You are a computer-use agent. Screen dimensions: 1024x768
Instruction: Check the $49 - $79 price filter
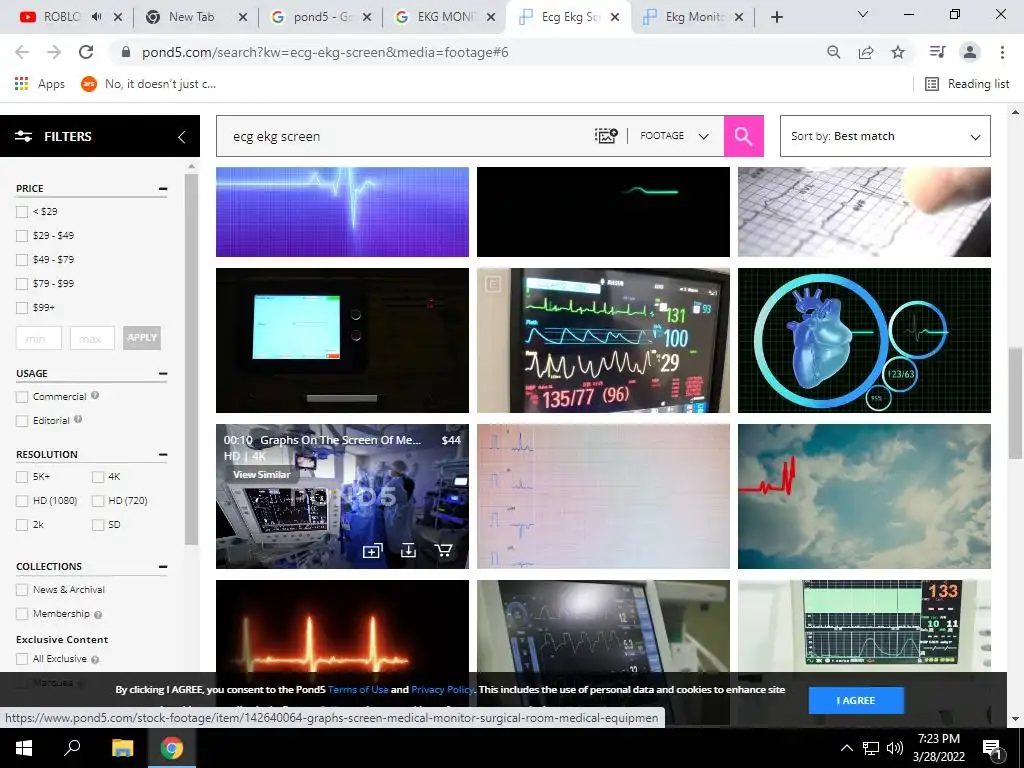point(22,260)
